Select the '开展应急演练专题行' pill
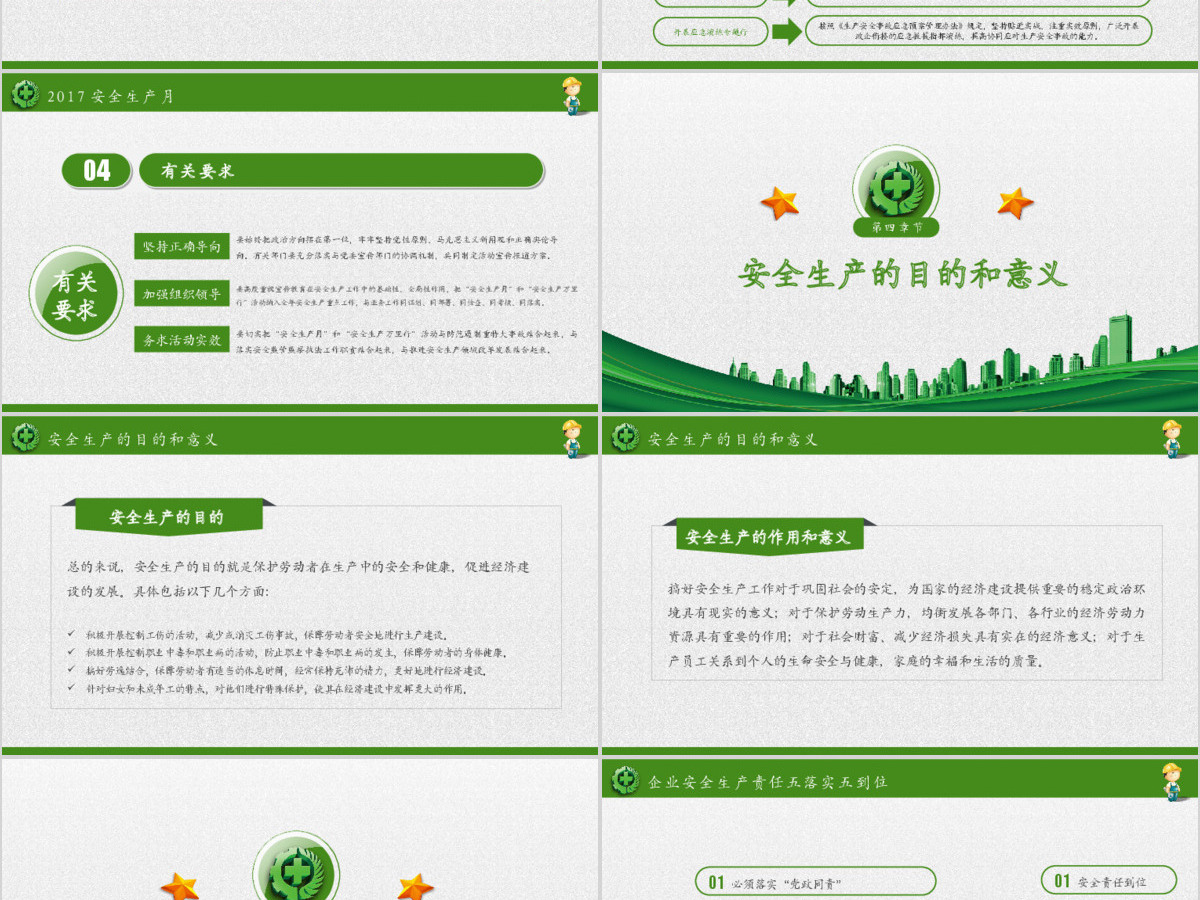Viewport: 1200px width, 900px height. pos(711,31)
